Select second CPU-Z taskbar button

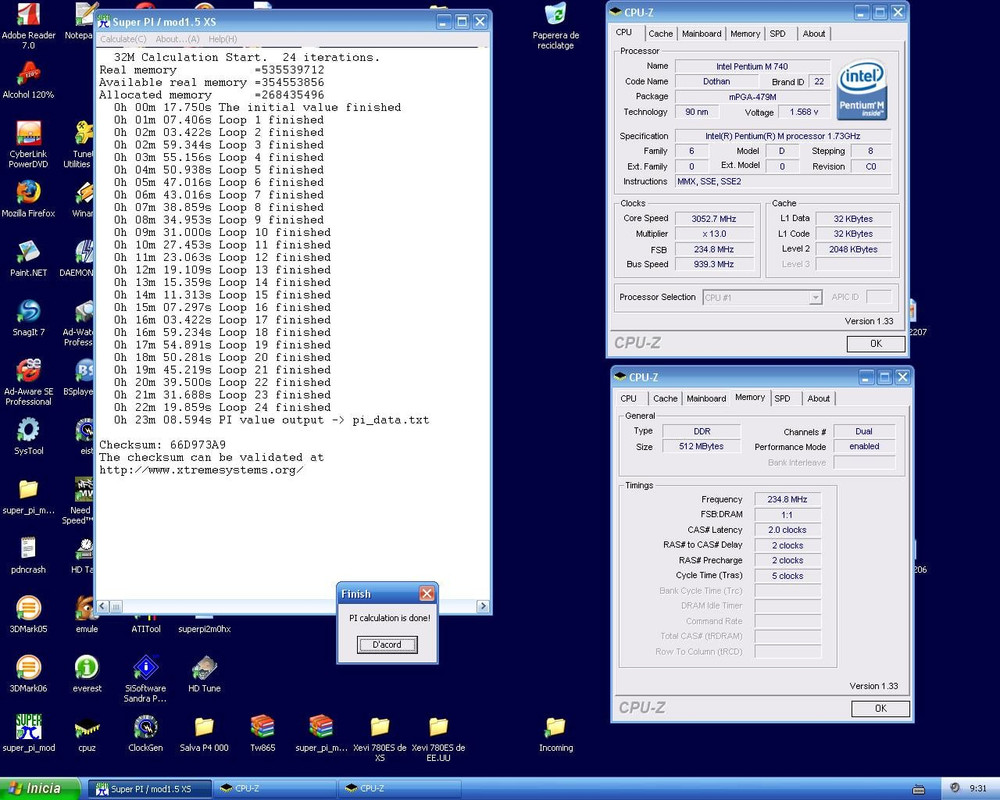point(399,789)
